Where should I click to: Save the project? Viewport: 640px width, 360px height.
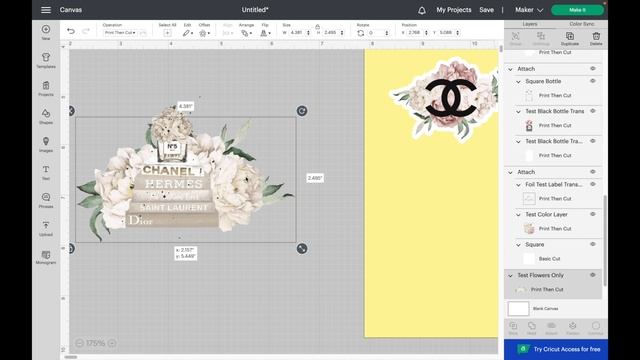coord(487,10)
